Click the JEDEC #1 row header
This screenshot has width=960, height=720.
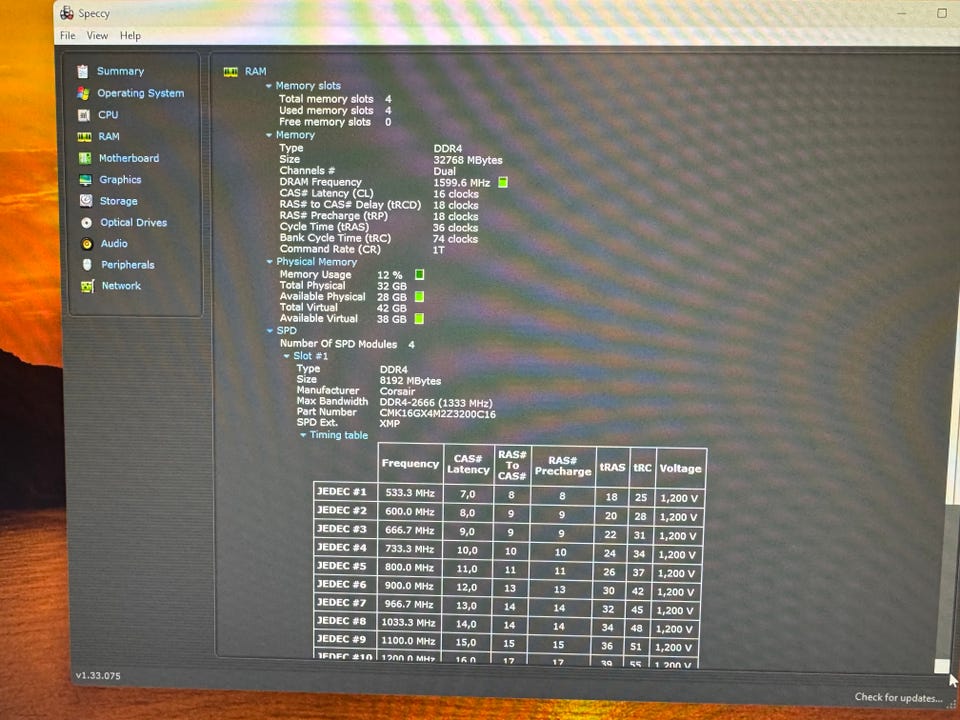point(345,492)
